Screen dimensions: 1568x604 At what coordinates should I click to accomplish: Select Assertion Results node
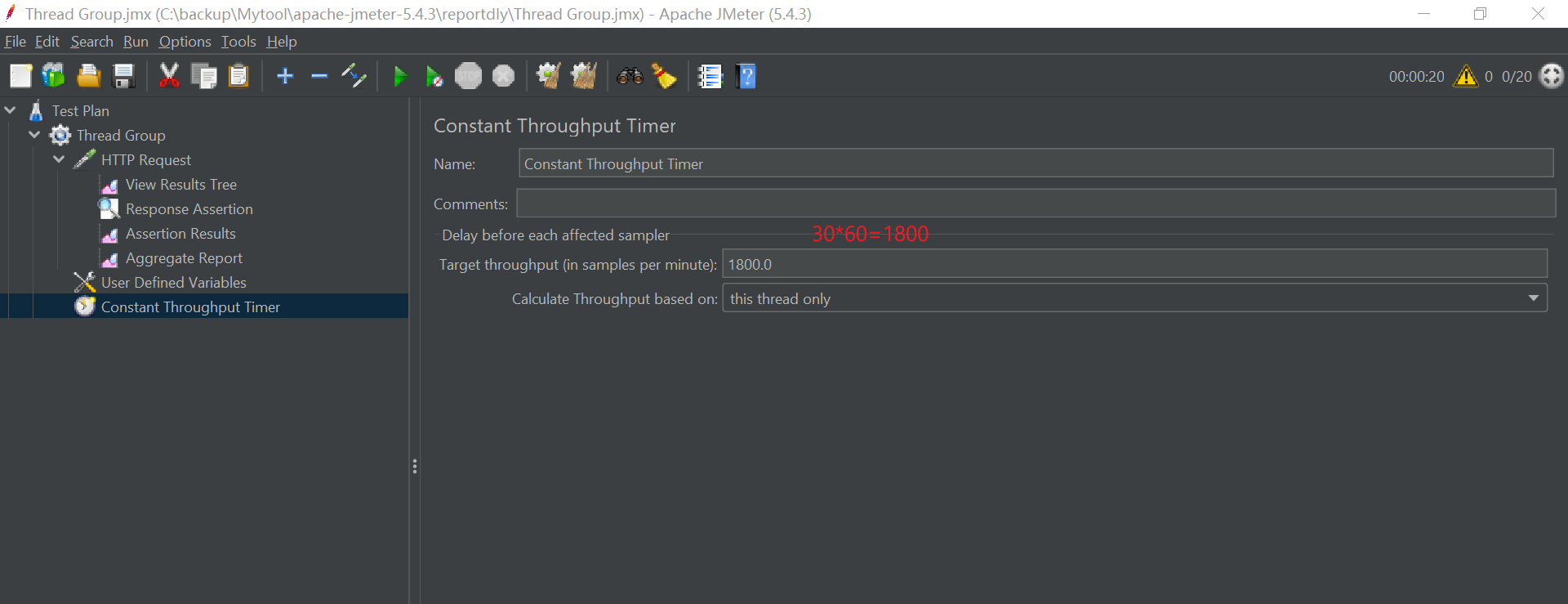[x=180, y=233]
